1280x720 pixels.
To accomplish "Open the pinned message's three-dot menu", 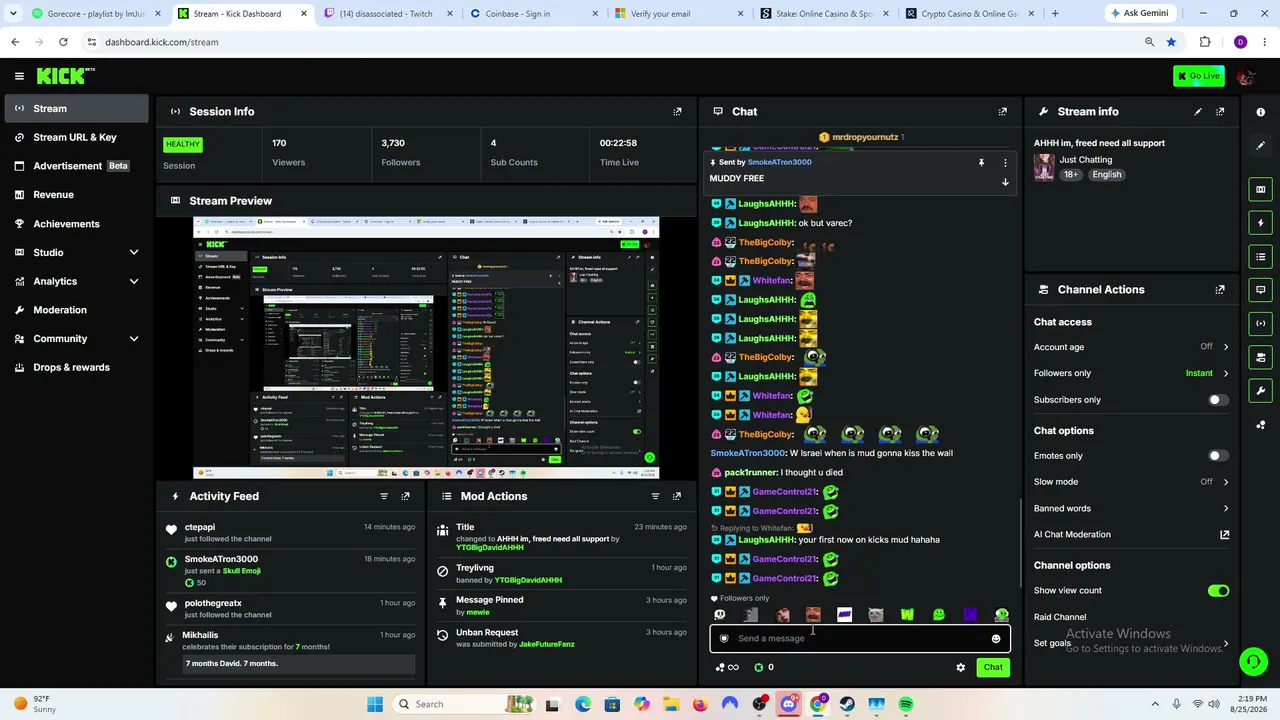I will click(x=1005, y=162).
